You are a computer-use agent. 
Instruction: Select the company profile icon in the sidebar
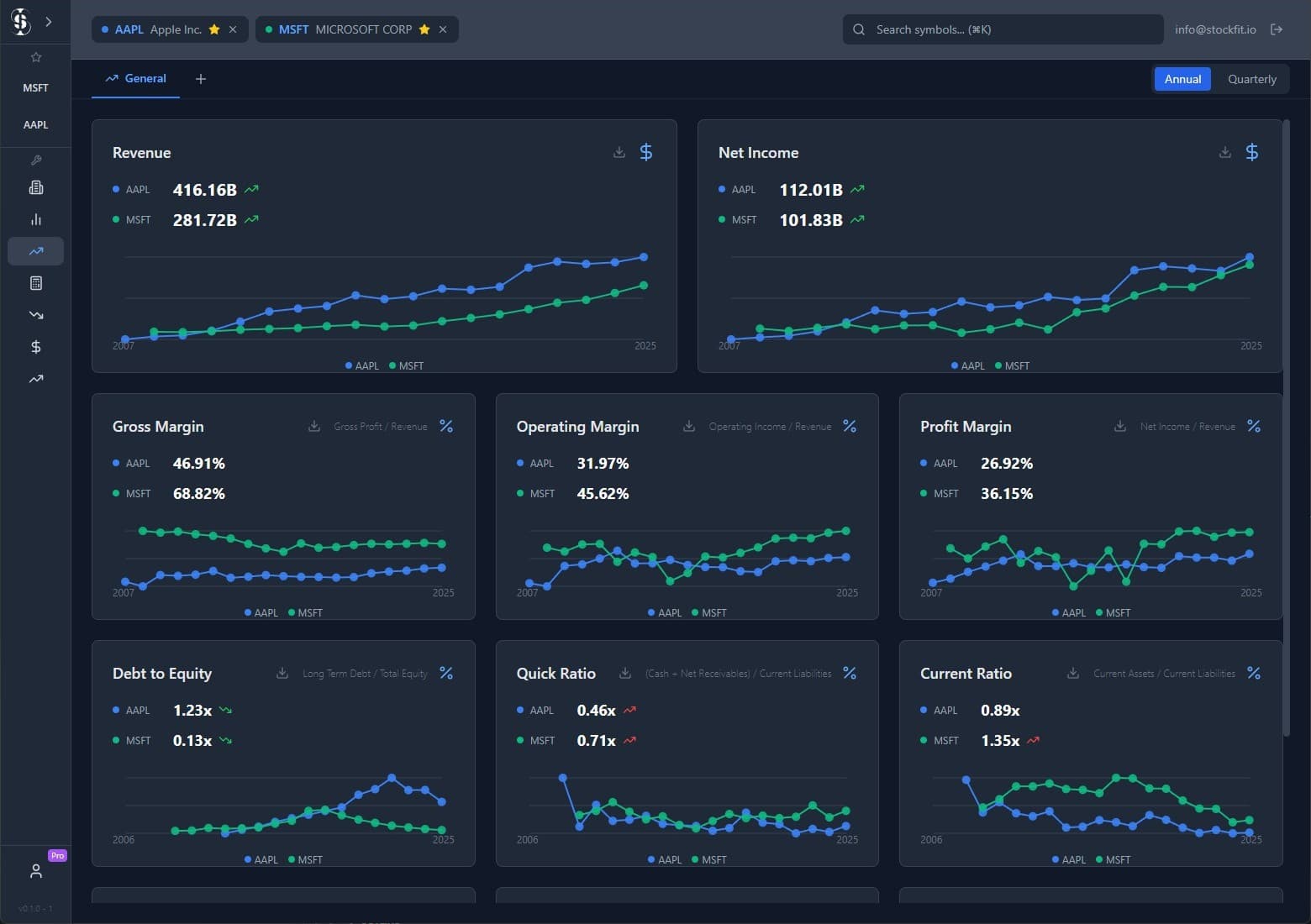point(35,186)
